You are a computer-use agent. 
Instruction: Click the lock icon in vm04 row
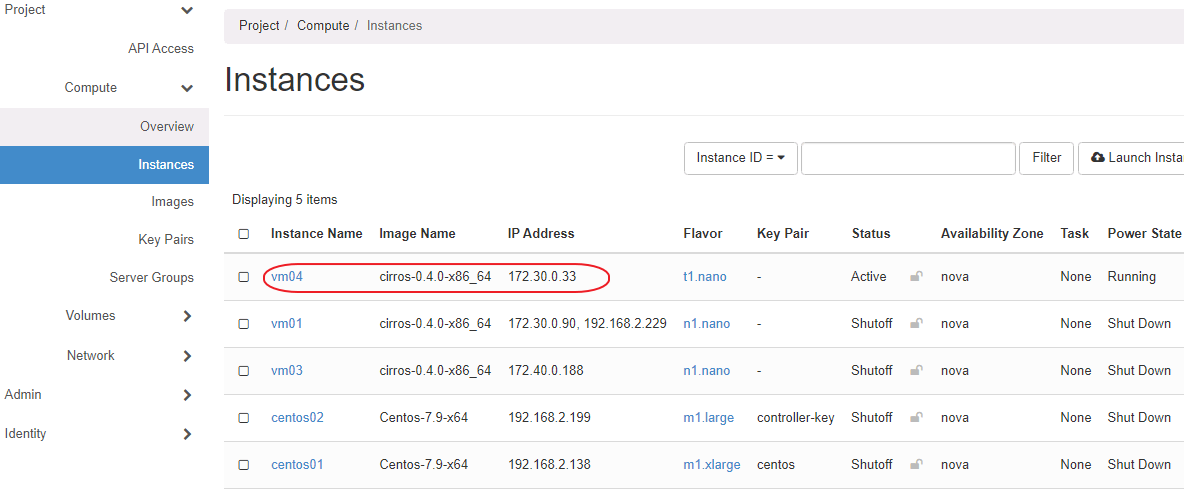[x=916, y=277]
